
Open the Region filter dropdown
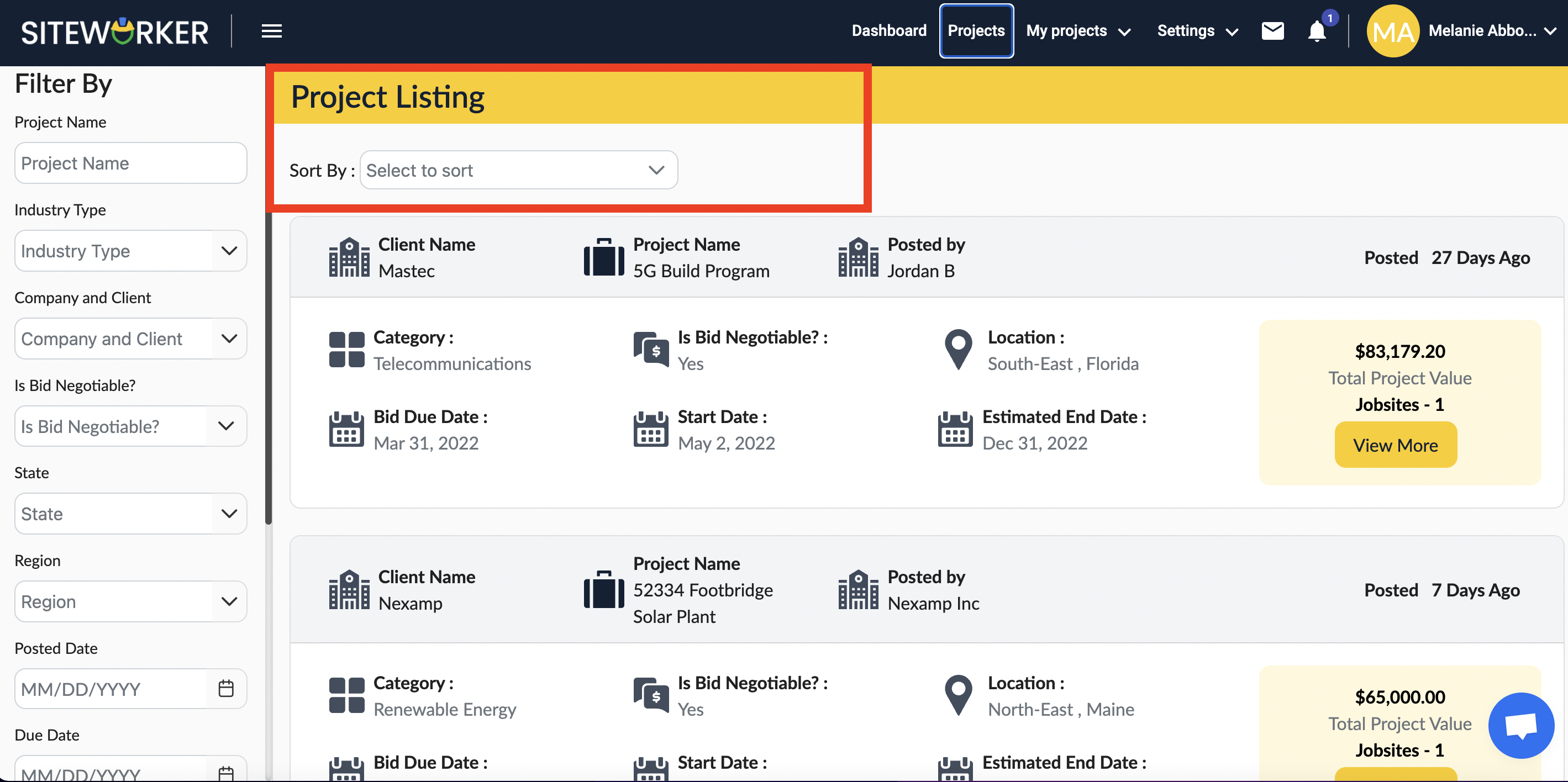coord(130,601)
